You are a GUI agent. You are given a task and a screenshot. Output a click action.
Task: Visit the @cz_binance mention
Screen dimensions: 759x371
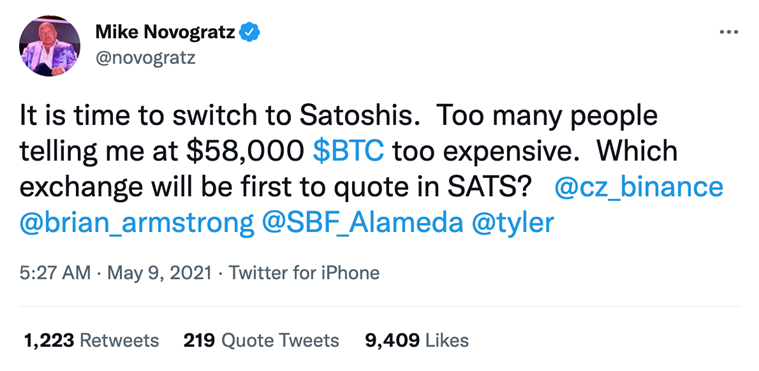pos(638,188)
